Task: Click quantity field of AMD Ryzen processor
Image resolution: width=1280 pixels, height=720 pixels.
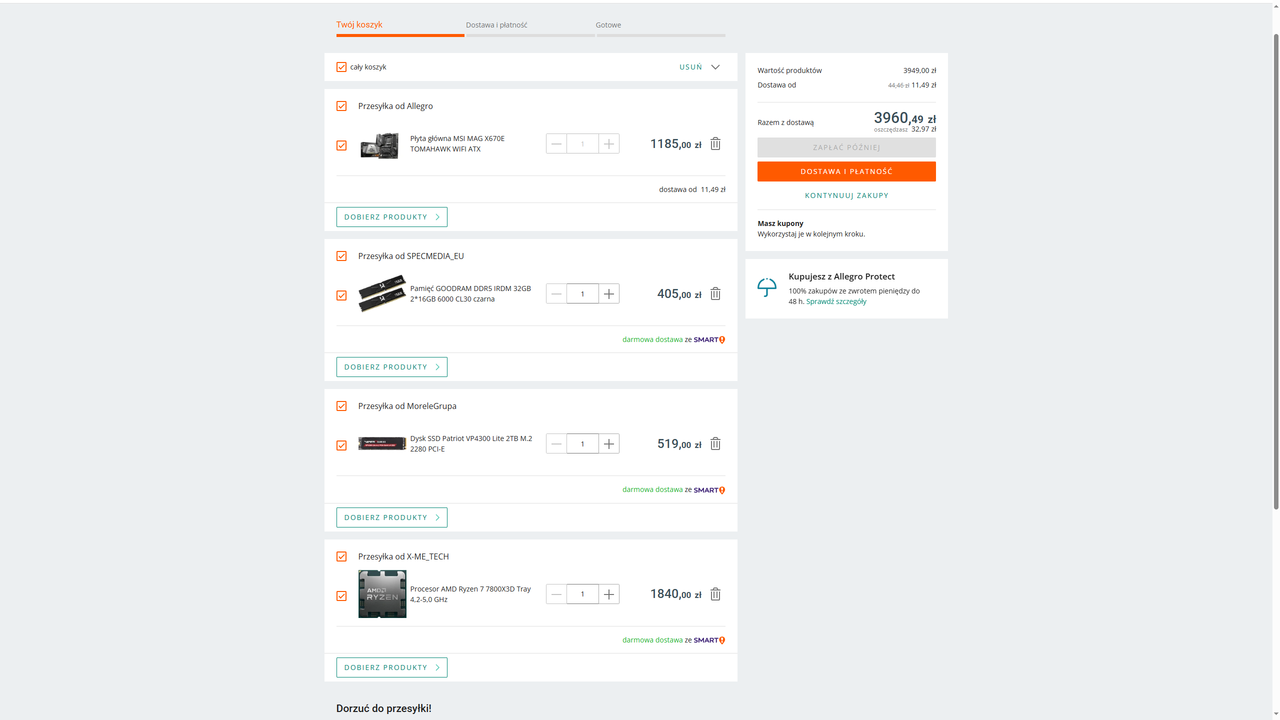Action: [x=582, y=594]
